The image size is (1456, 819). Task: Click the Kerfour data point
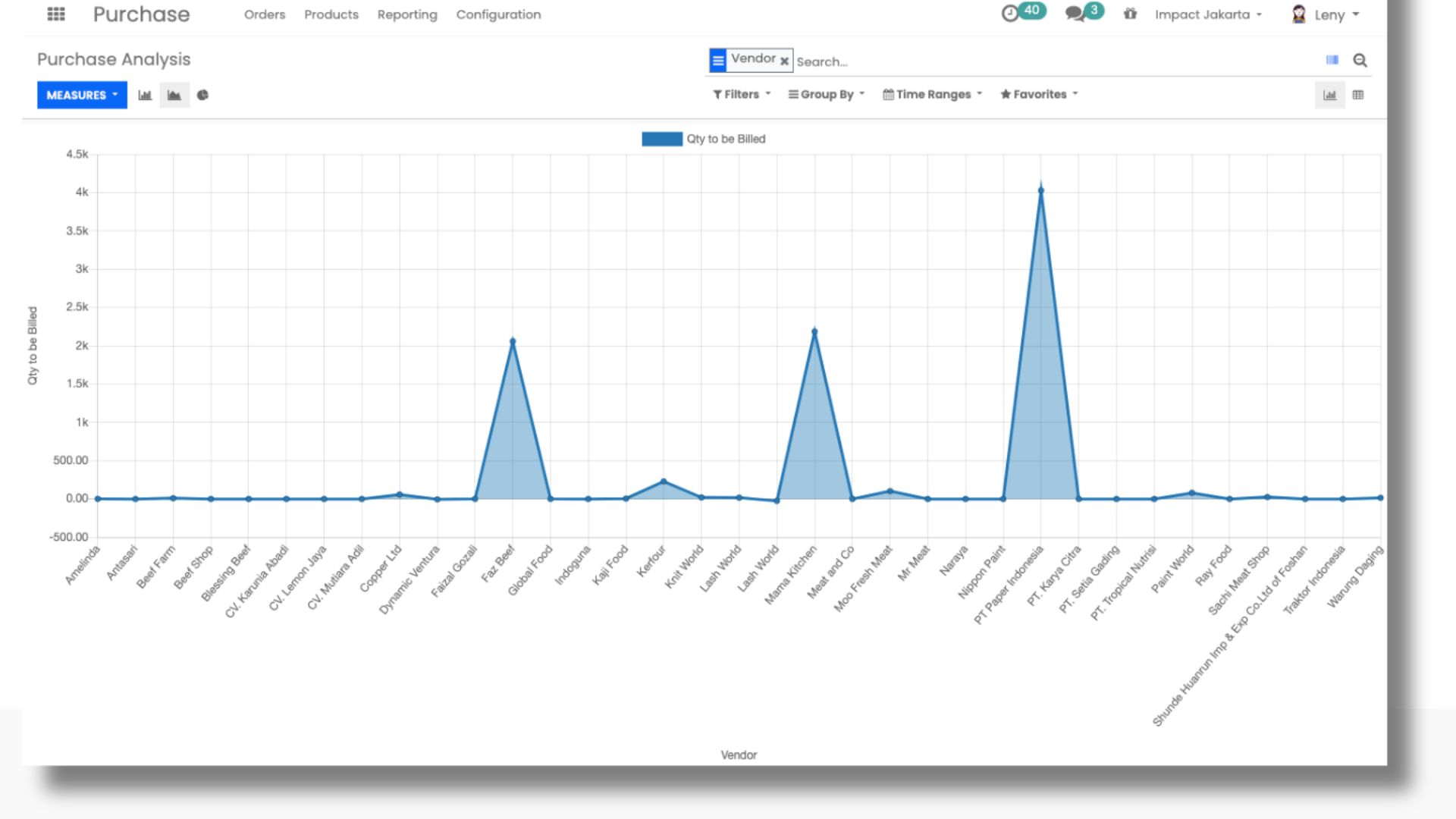pyautogui.click(x=664, y=482)
